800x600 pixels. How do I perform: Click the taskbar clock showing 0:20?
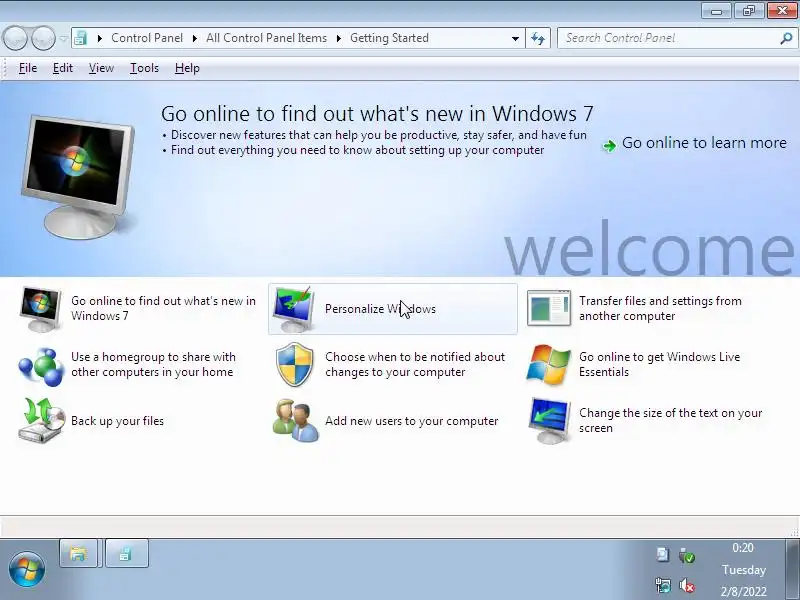pyautogui.click(x=743, y=548)
